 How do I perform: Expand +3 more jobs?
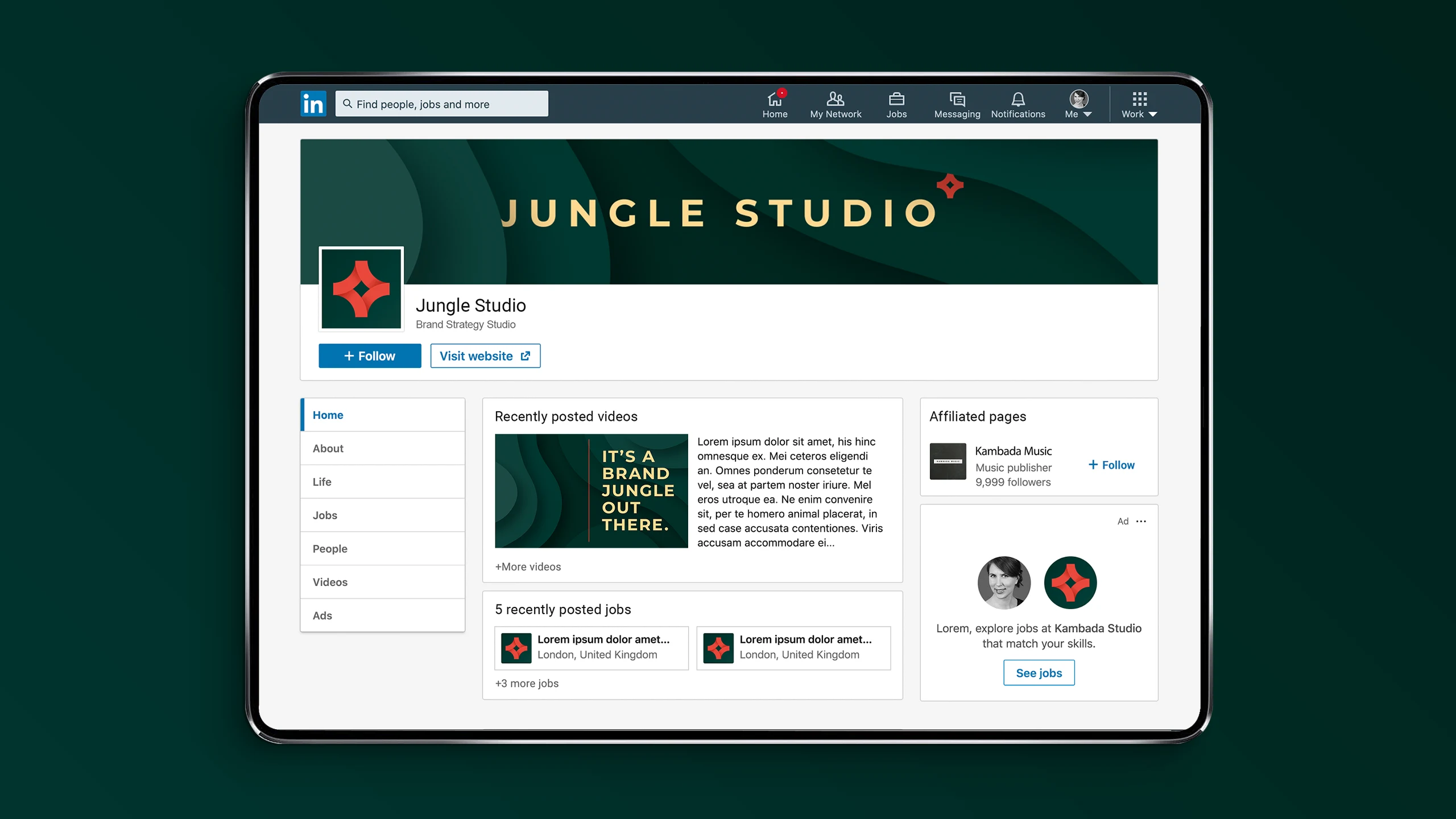[x=527, y=683]
